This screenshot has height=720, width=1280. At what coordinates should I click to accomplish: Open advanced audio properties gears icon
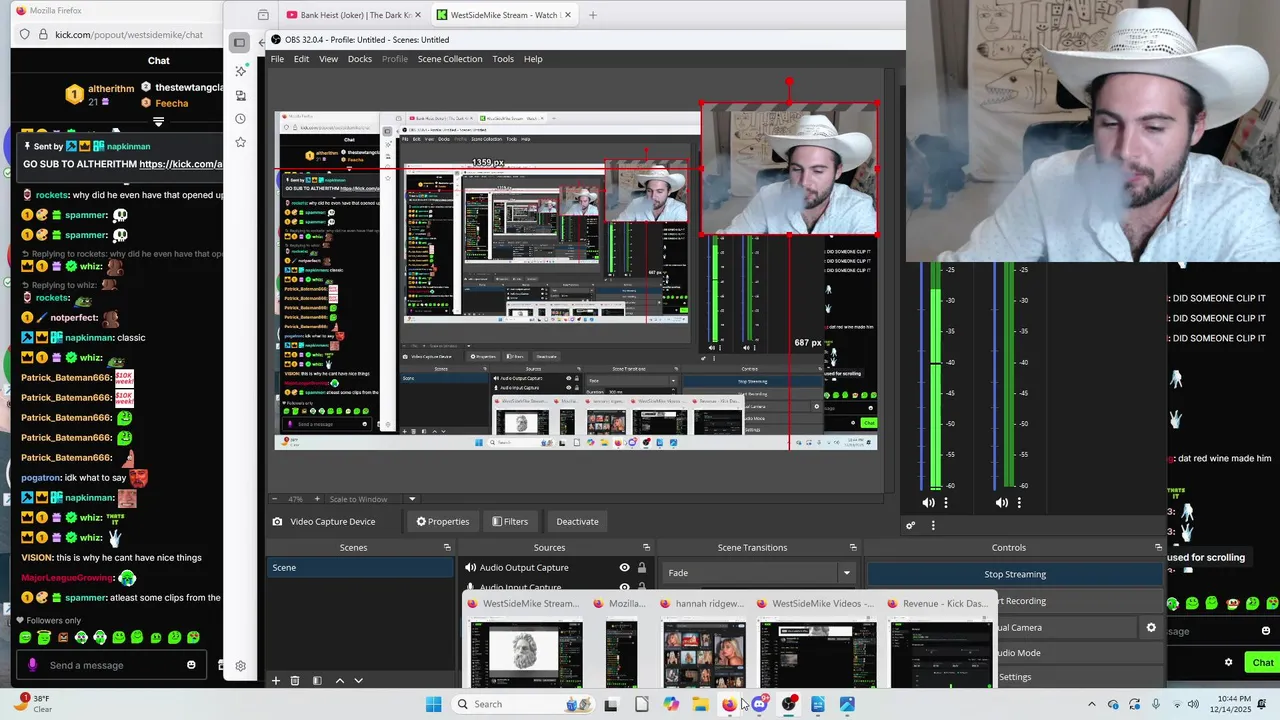click(x=911, y=525)
